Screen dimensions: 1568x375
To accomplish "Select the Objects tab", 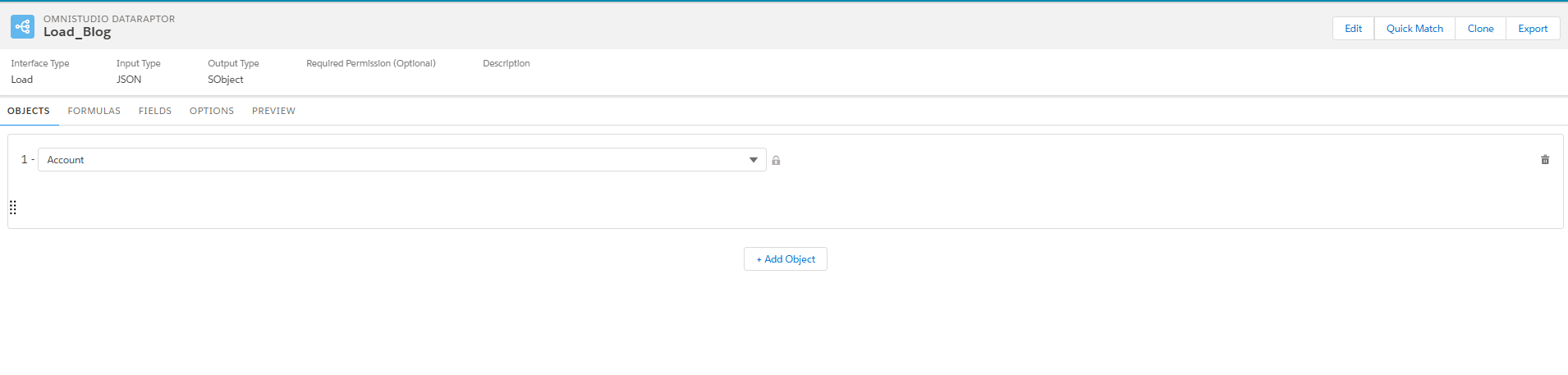I will tap(29, 111).
